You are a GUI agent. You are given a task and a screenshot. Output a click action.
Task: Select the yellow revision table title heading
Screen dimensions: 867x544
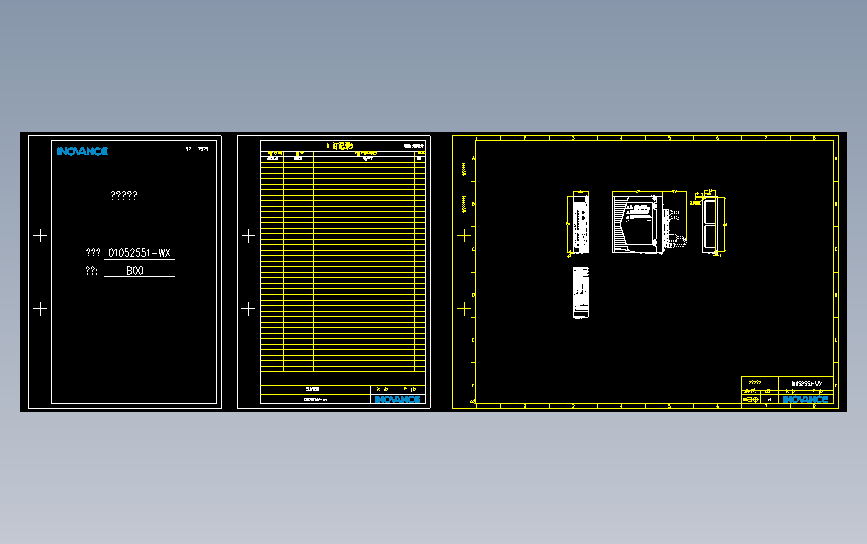340,146
